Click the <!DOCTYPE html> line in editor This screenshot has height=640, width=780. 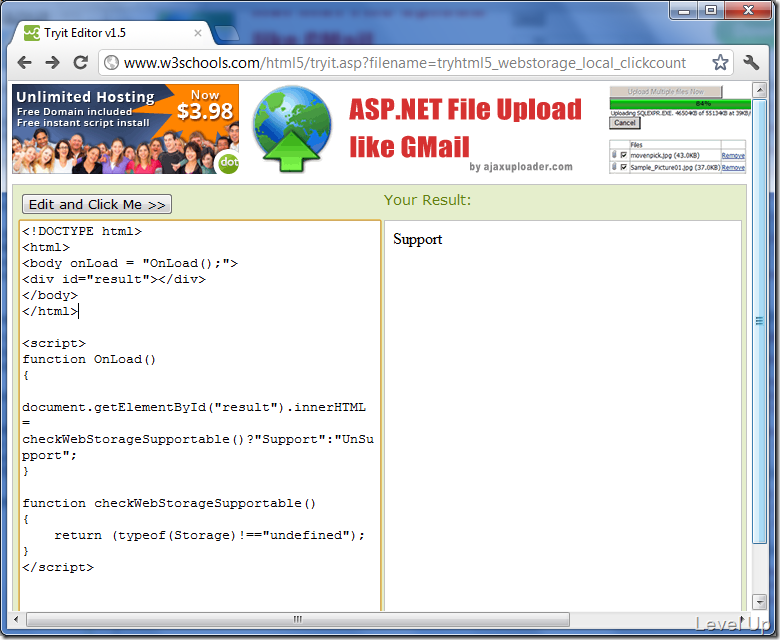coord(82,231)
